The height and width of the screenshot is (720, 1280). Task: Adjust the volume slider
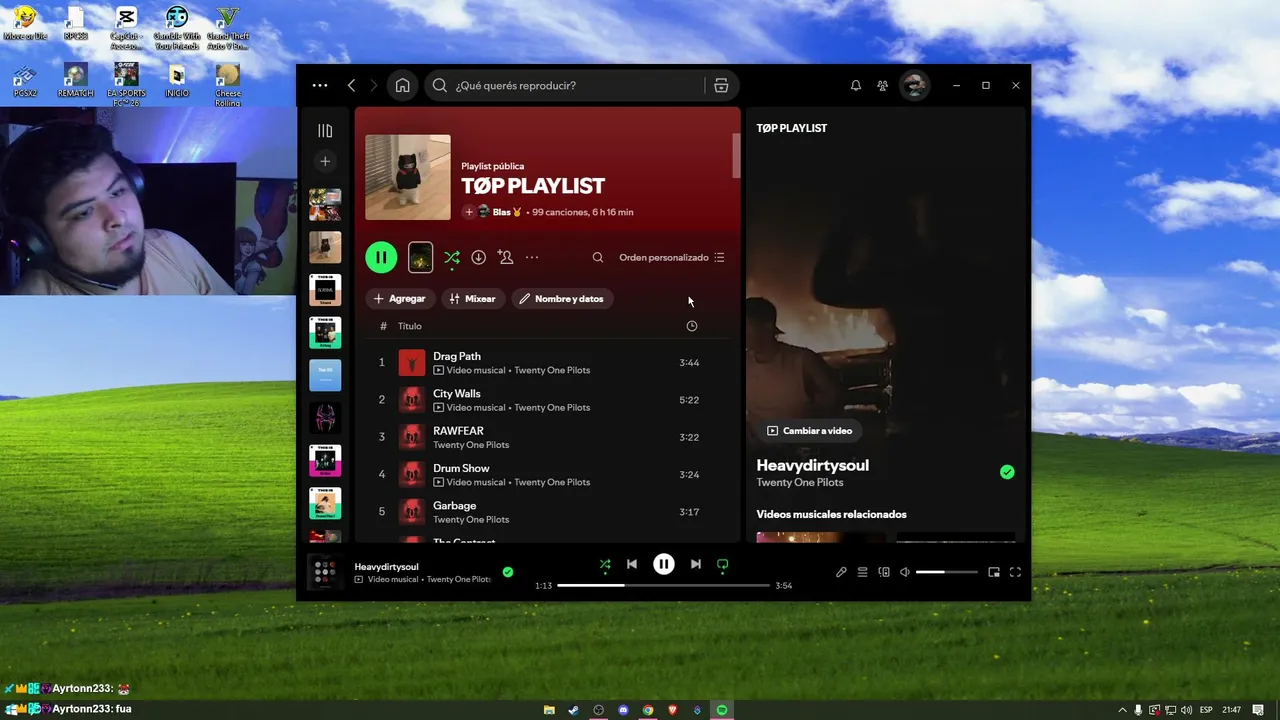(x=946, y=572)
